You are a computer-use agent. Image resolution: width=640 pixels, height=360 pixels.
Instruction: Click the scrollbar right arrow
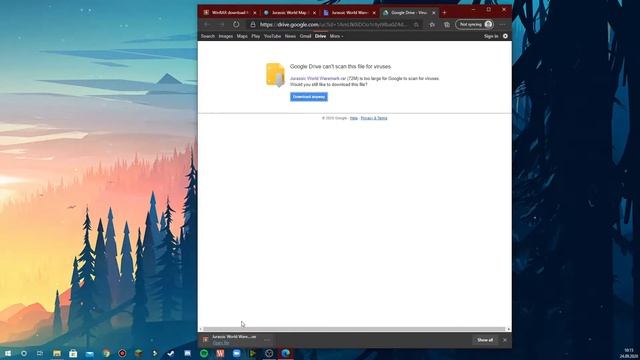click(508, 329)
